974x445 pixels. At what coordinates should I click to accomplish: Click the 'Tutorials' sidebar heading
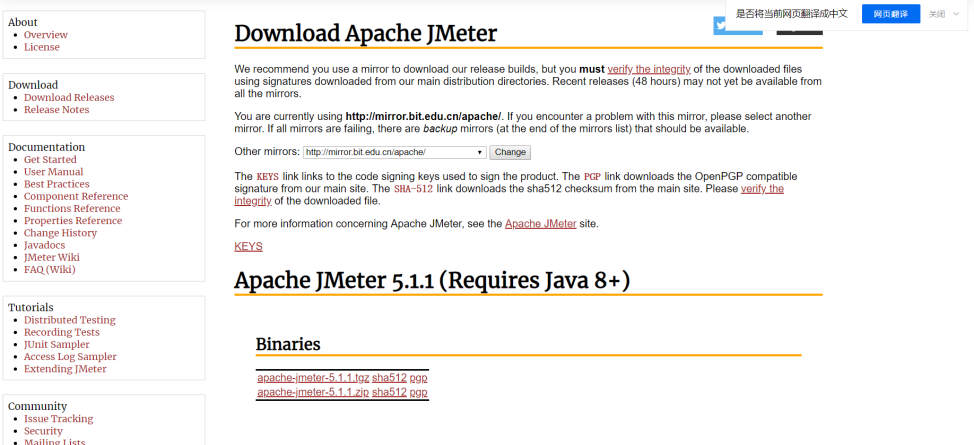point(31,308)
